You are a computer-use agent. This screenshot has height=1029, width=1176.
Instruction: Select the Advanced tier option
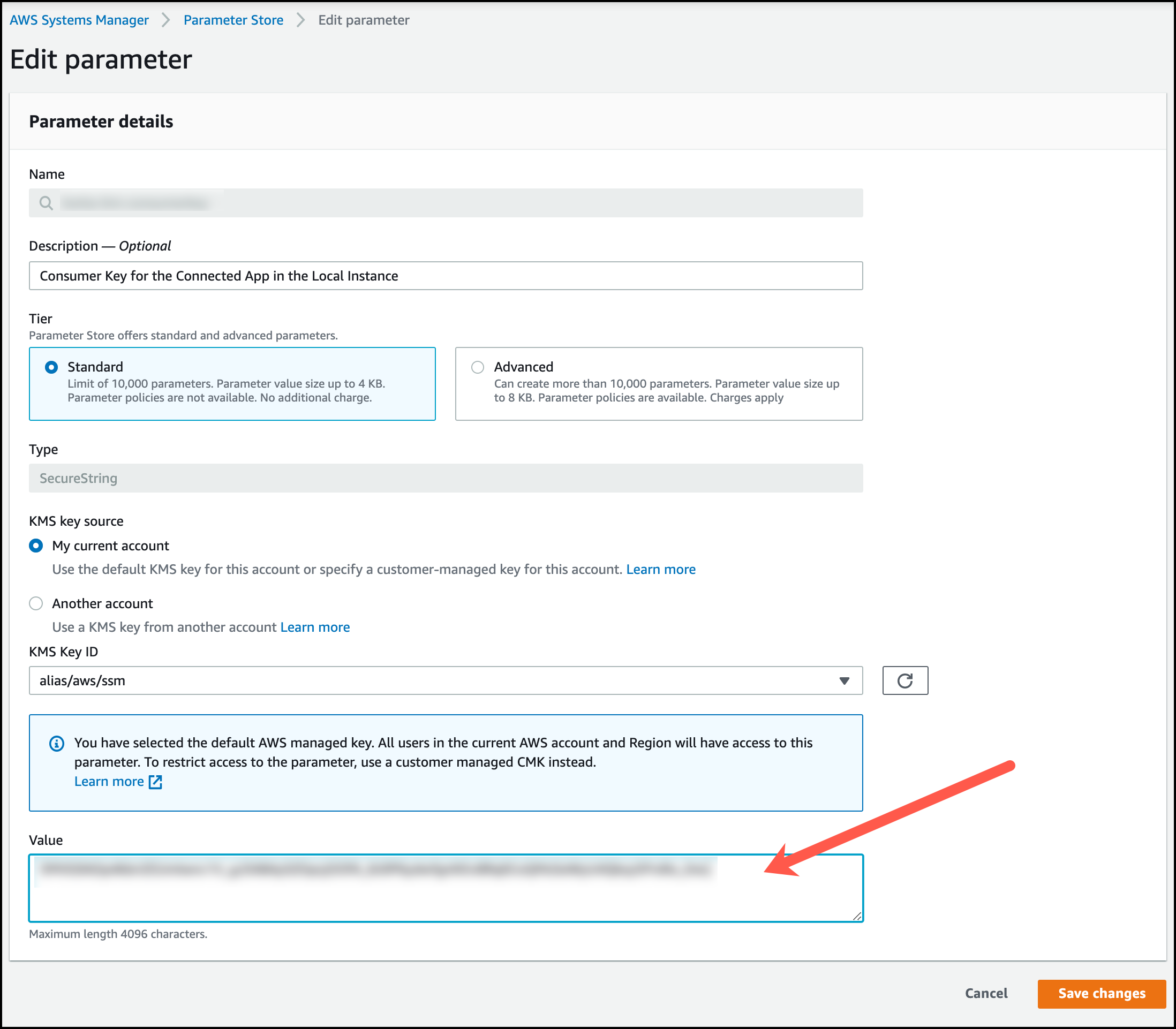(x=477, y=367)
